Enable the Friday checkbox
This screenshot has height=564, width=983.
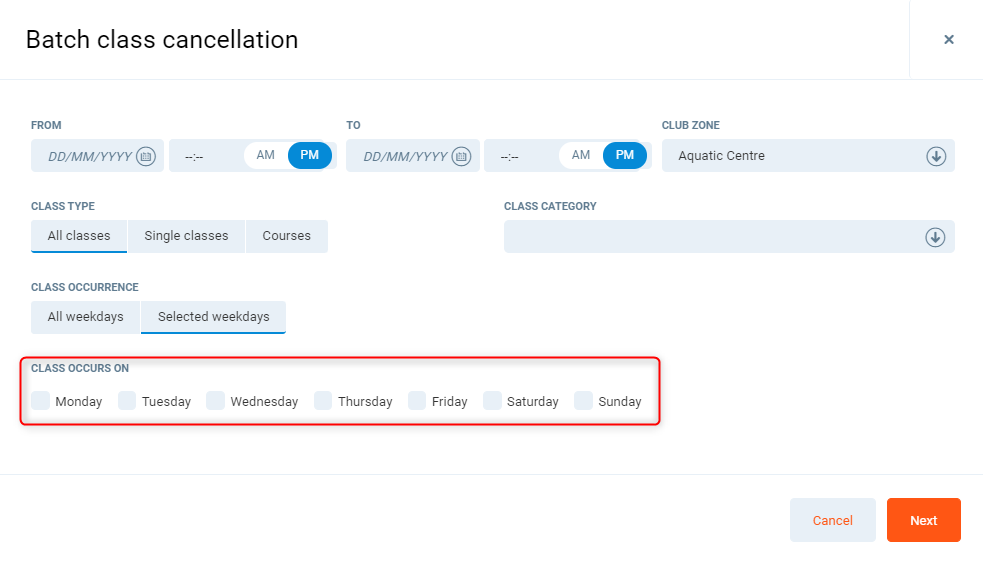tap(417, 401)
